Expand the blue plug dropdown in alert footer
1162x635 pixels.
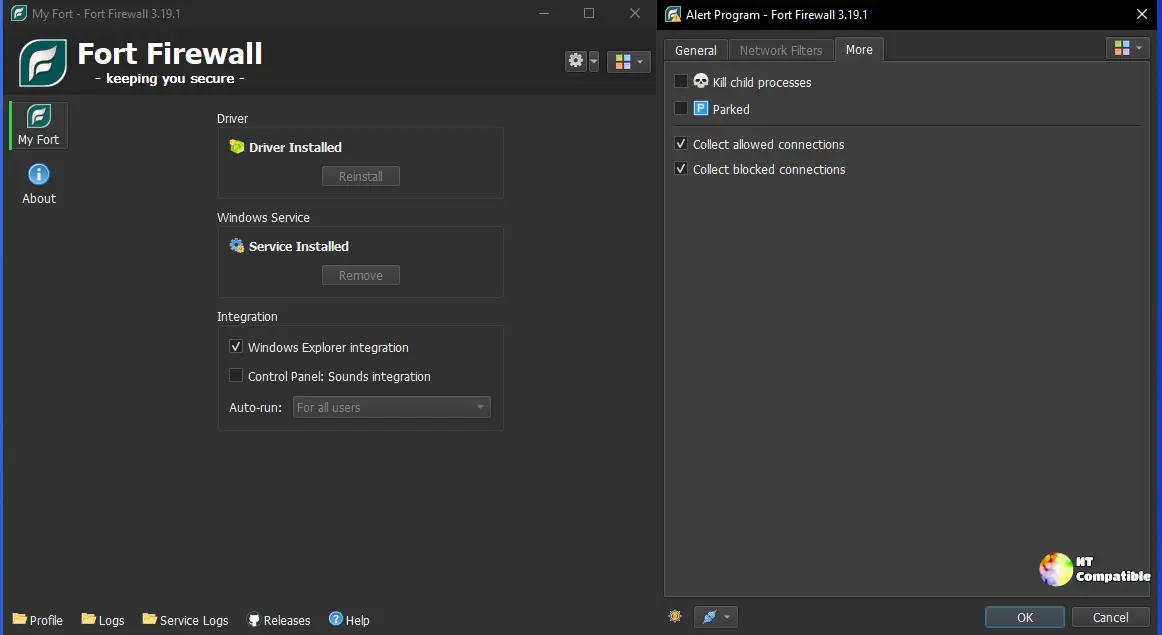716,617
